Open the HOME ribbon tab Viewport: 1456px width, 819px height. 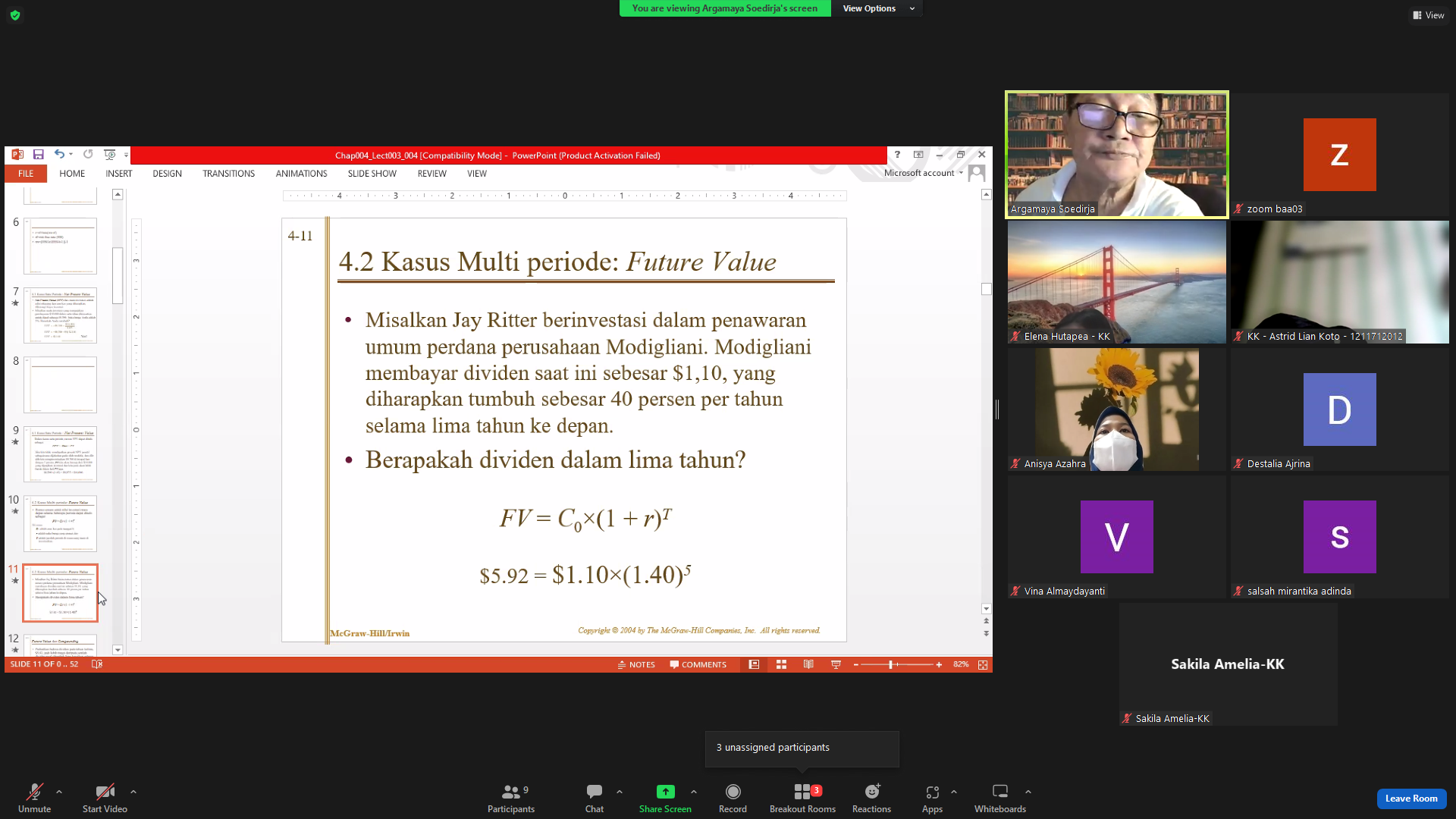(x=72, y=174)
